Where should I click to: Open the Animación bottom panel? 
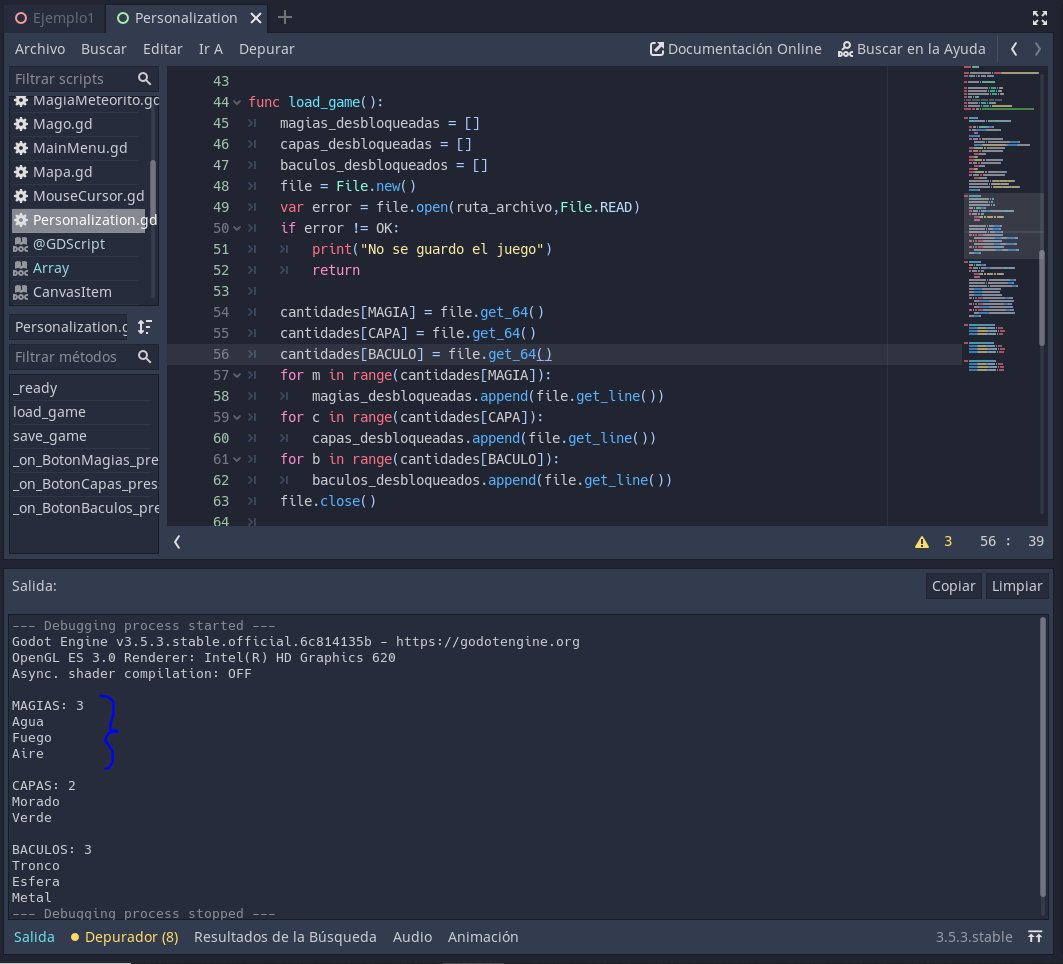[483, 937]
